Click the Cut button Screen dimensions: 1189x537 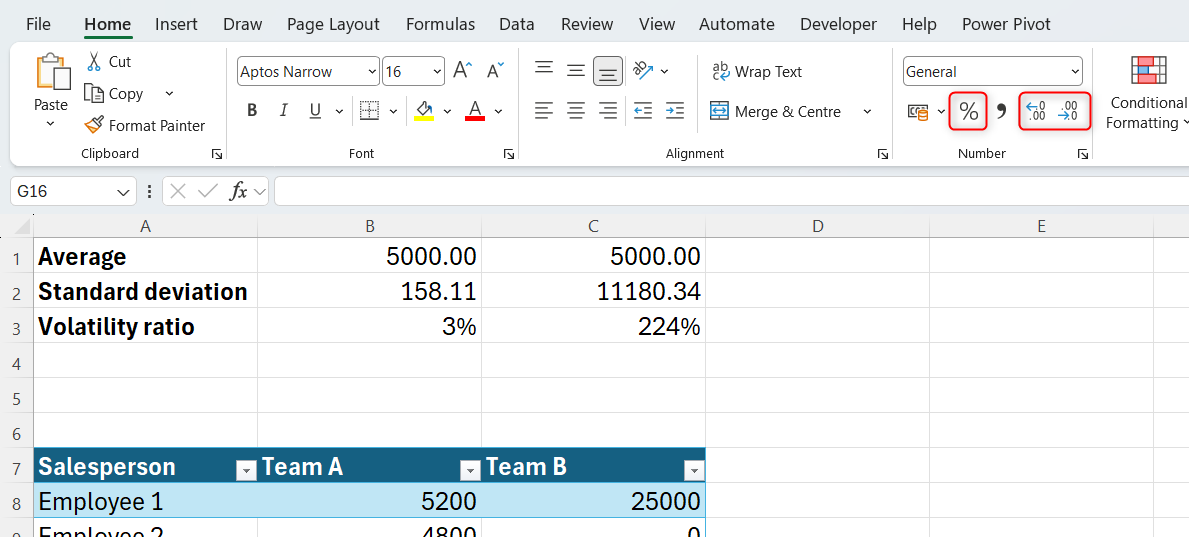tap(108, 61)
